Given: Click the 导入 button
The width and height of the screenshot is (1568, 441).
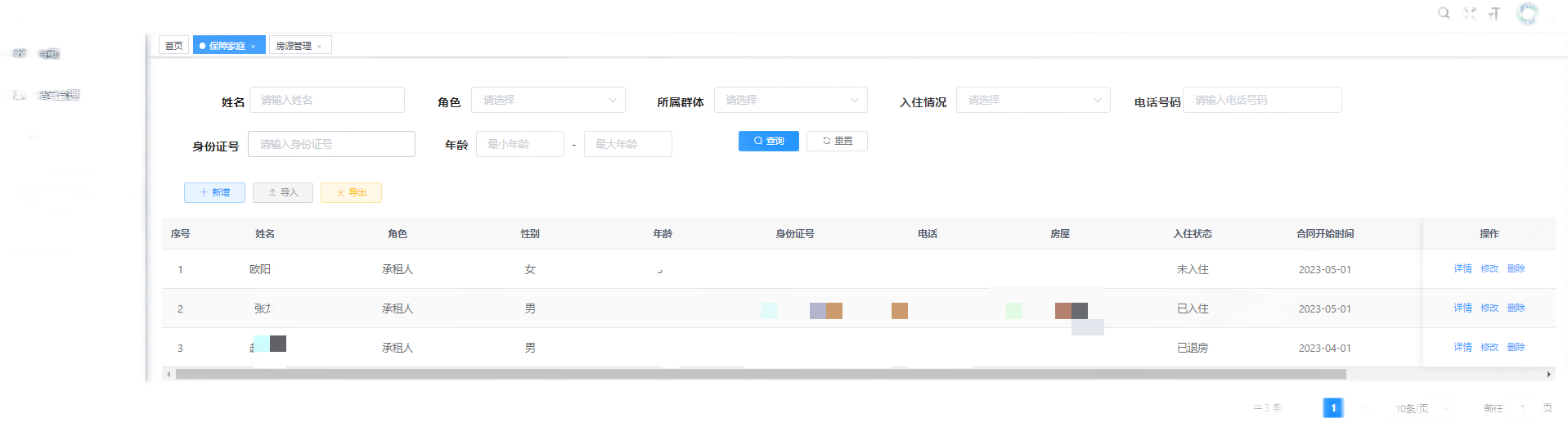Looking at the screenshot, I should (x=283, y=192).
